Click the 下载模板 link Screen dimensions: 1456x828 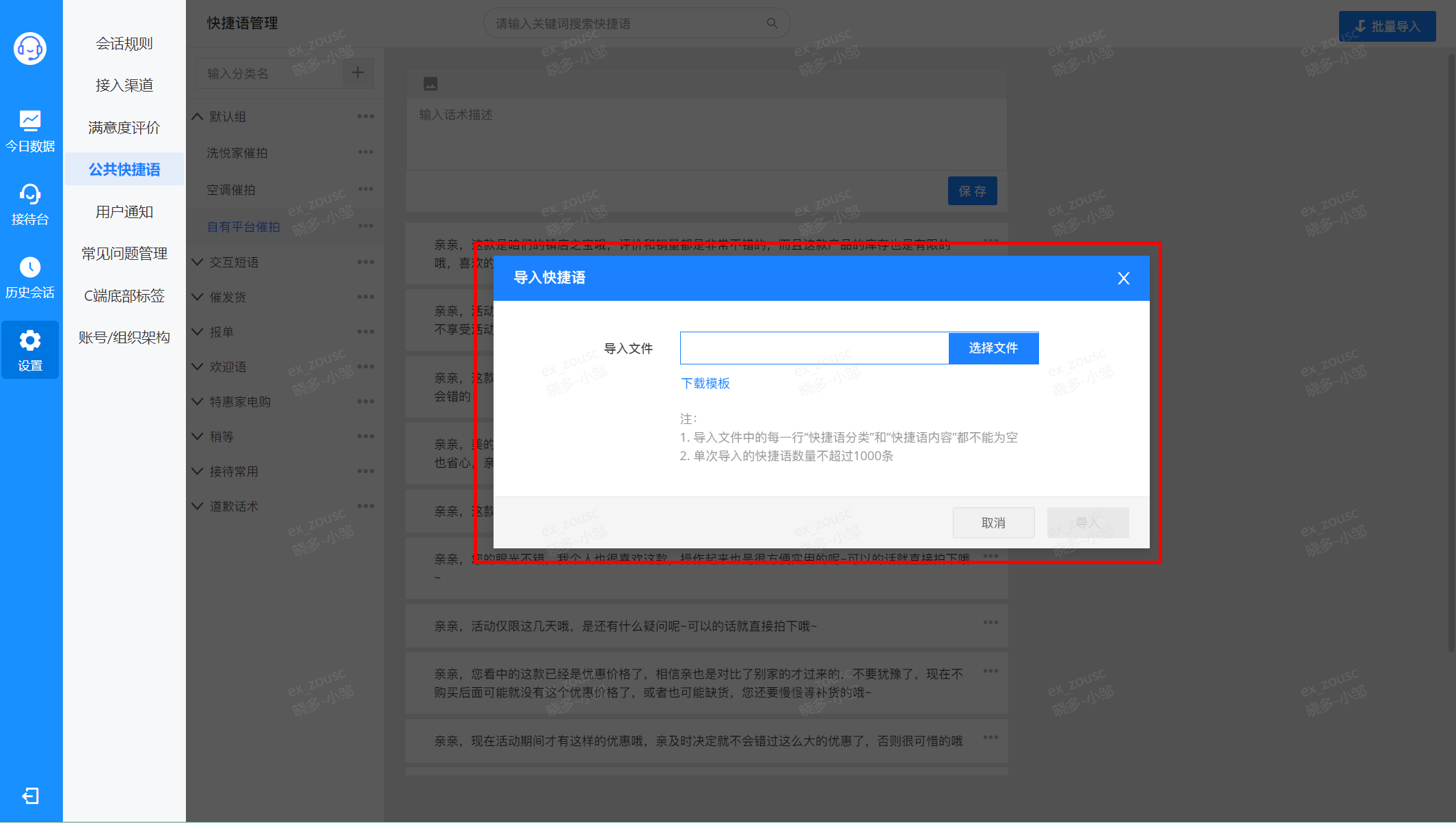pos(705,384)
